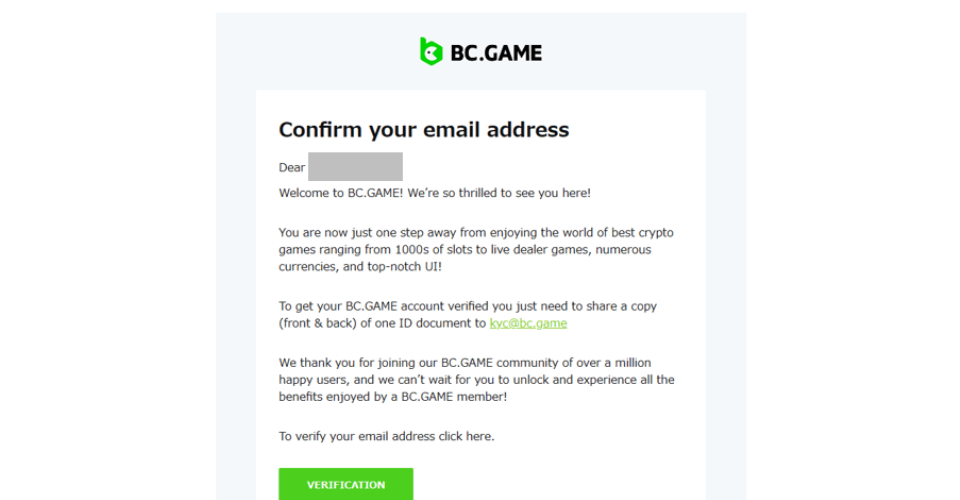The height and width of the screenshot is (500, 960).
Task: Click the green VERIFICATION button
Action: [x=346, y=484]
